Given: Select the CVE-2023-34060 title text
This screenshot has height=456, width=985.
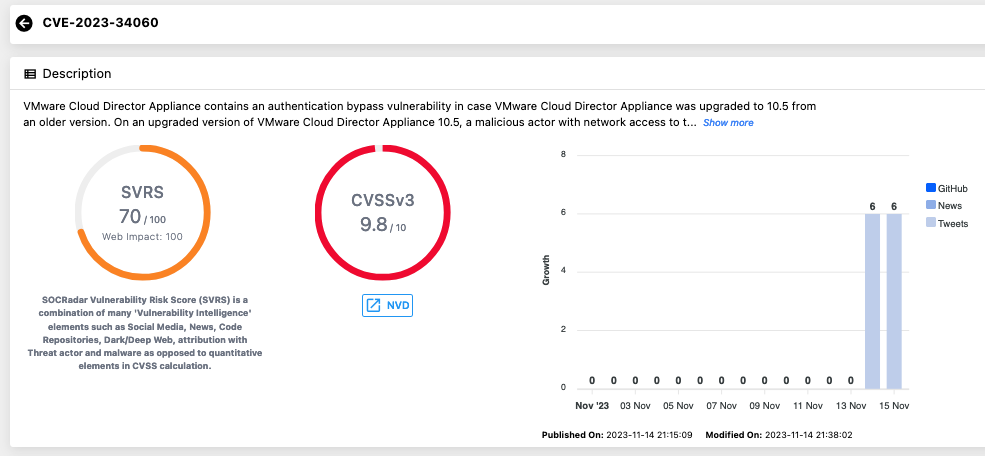Looking at the screenshot, I should click(101, 23).
